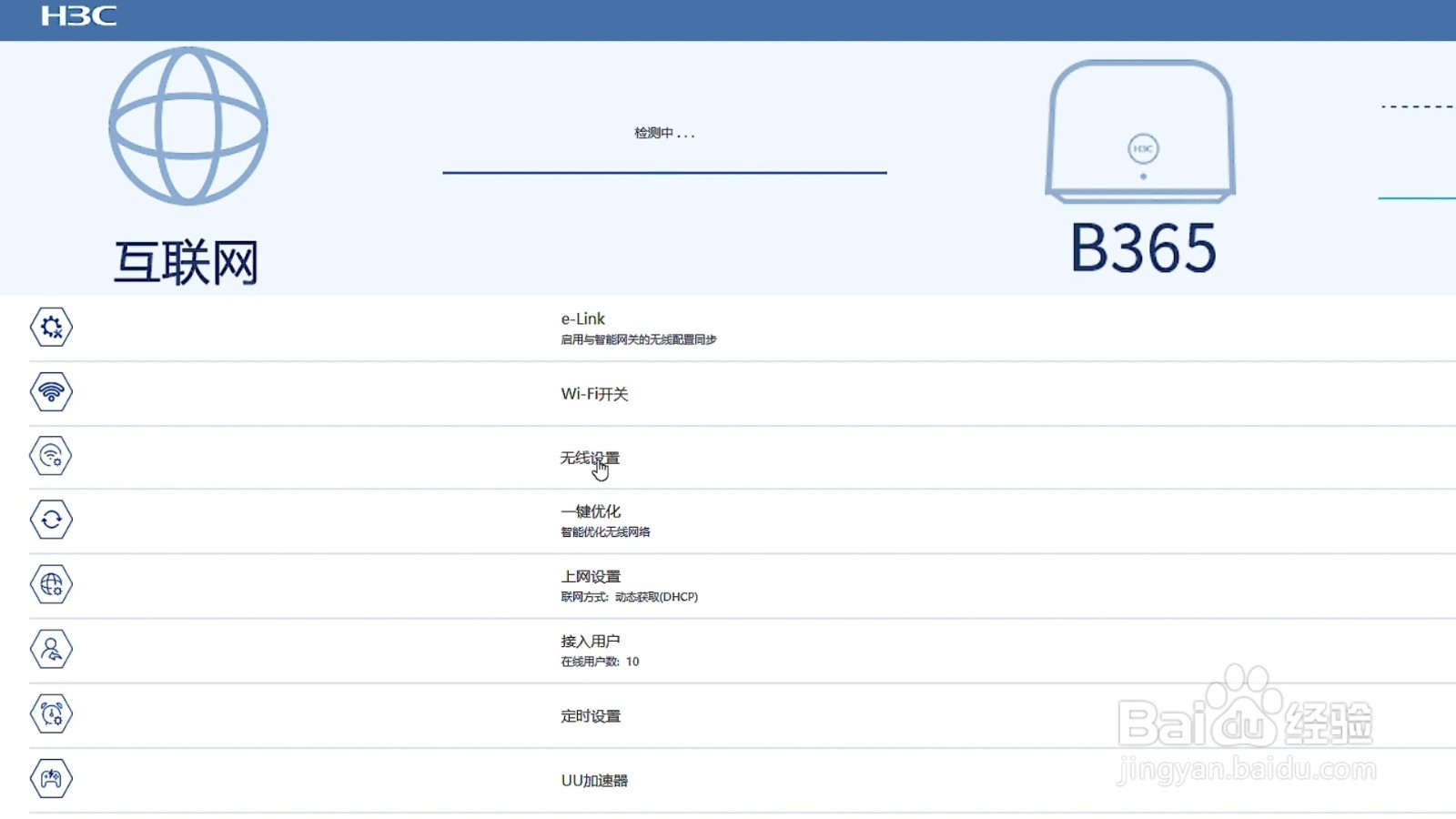Select the Wi-Fi开关 wireless signal icon
The image size is (1456, 819).
(52, 392)
